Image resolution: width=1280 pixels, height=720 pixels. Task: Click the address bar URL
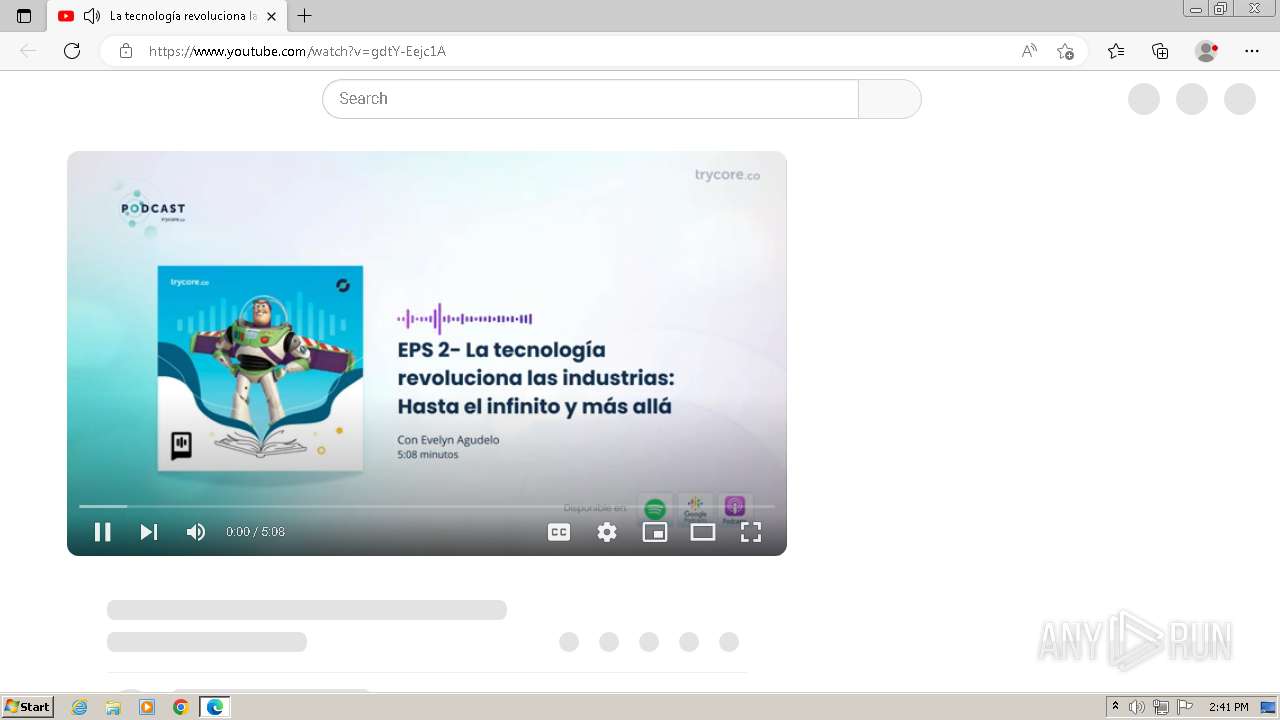pos(297,51)
